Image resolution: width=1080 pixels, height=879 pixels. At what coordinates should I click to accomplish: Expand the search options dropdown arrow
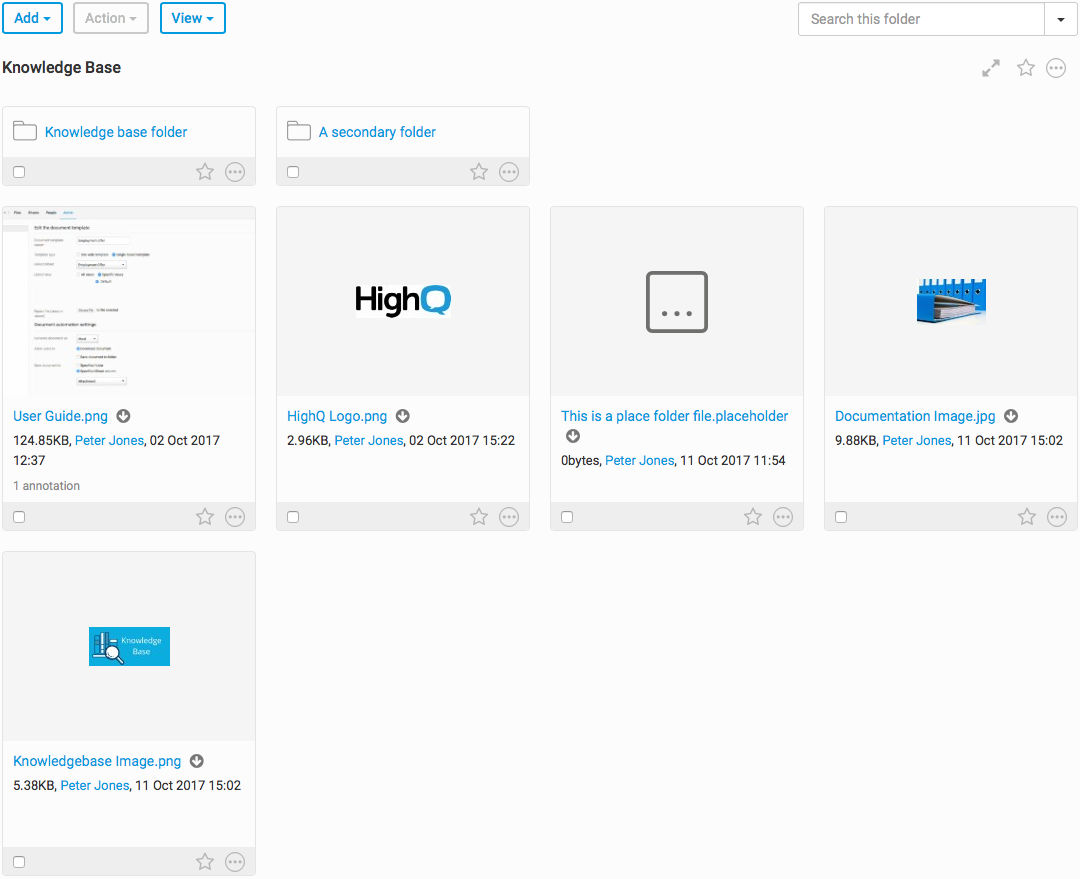click(x=1061, y=19)
